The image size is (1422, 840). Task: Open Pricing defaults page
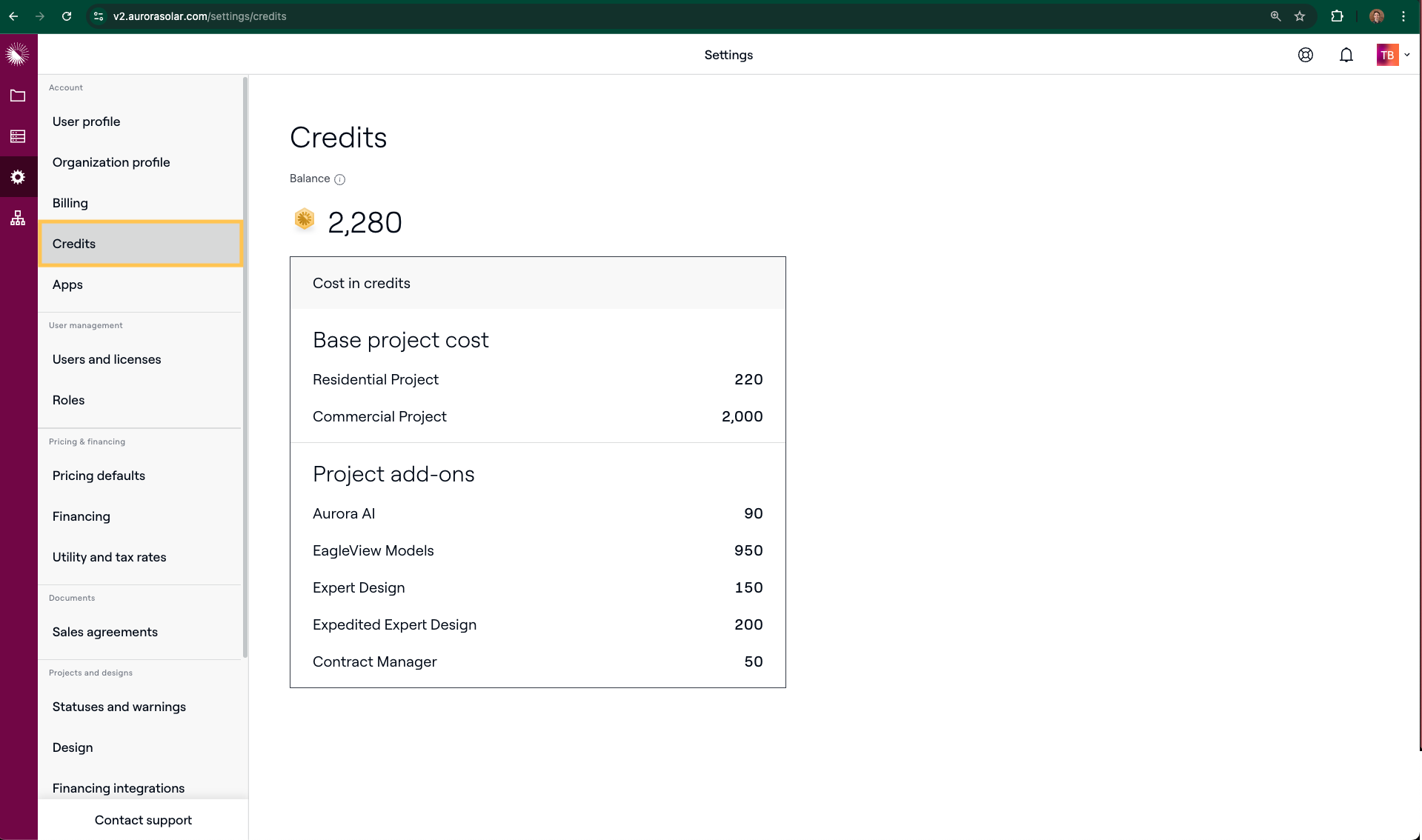click(x=140, y=476)
